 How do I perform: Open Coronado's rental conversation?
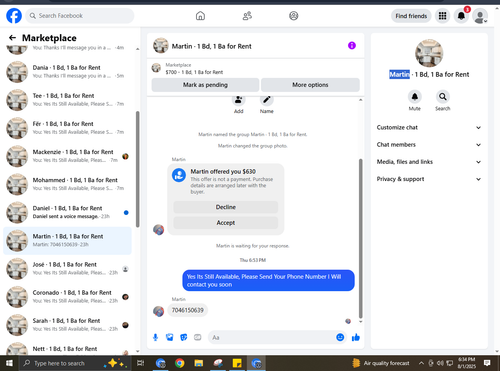point(68,297)
